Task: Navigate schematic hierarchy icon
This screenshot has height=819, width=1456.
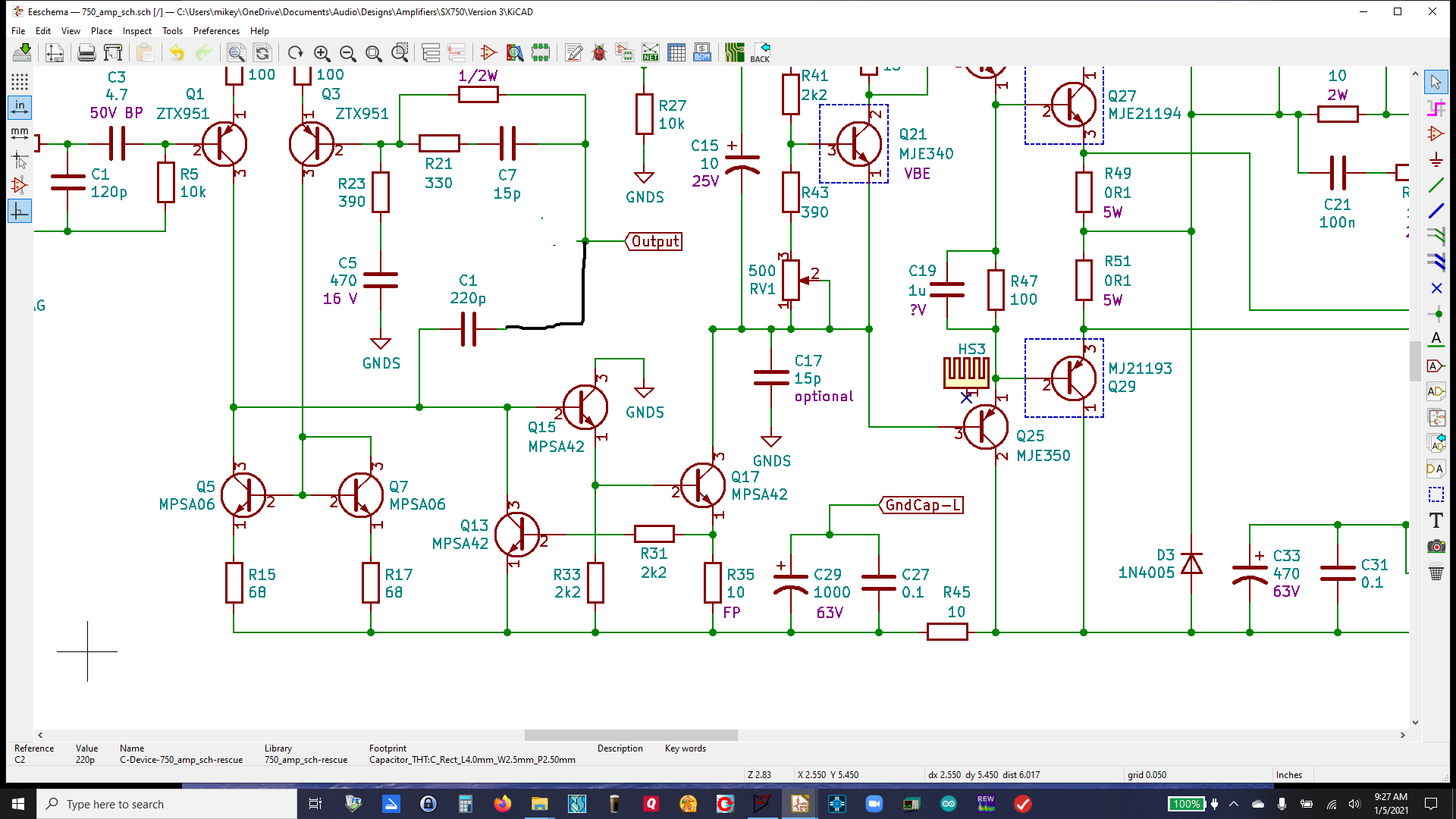Action: (431, 52)
